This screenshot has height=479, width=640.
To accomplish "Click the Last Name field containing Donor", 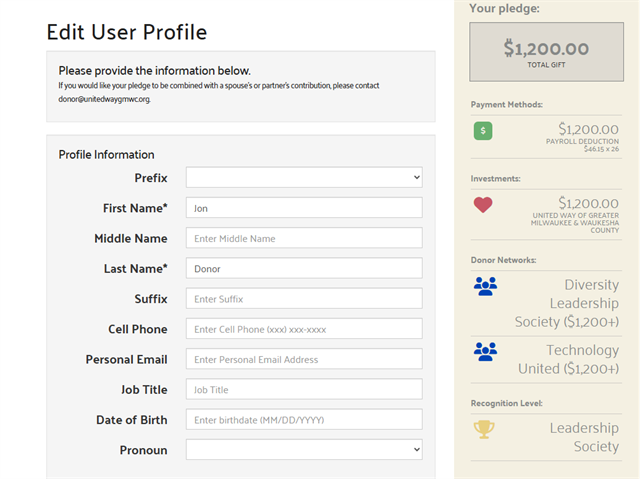I will coord(304,268).
